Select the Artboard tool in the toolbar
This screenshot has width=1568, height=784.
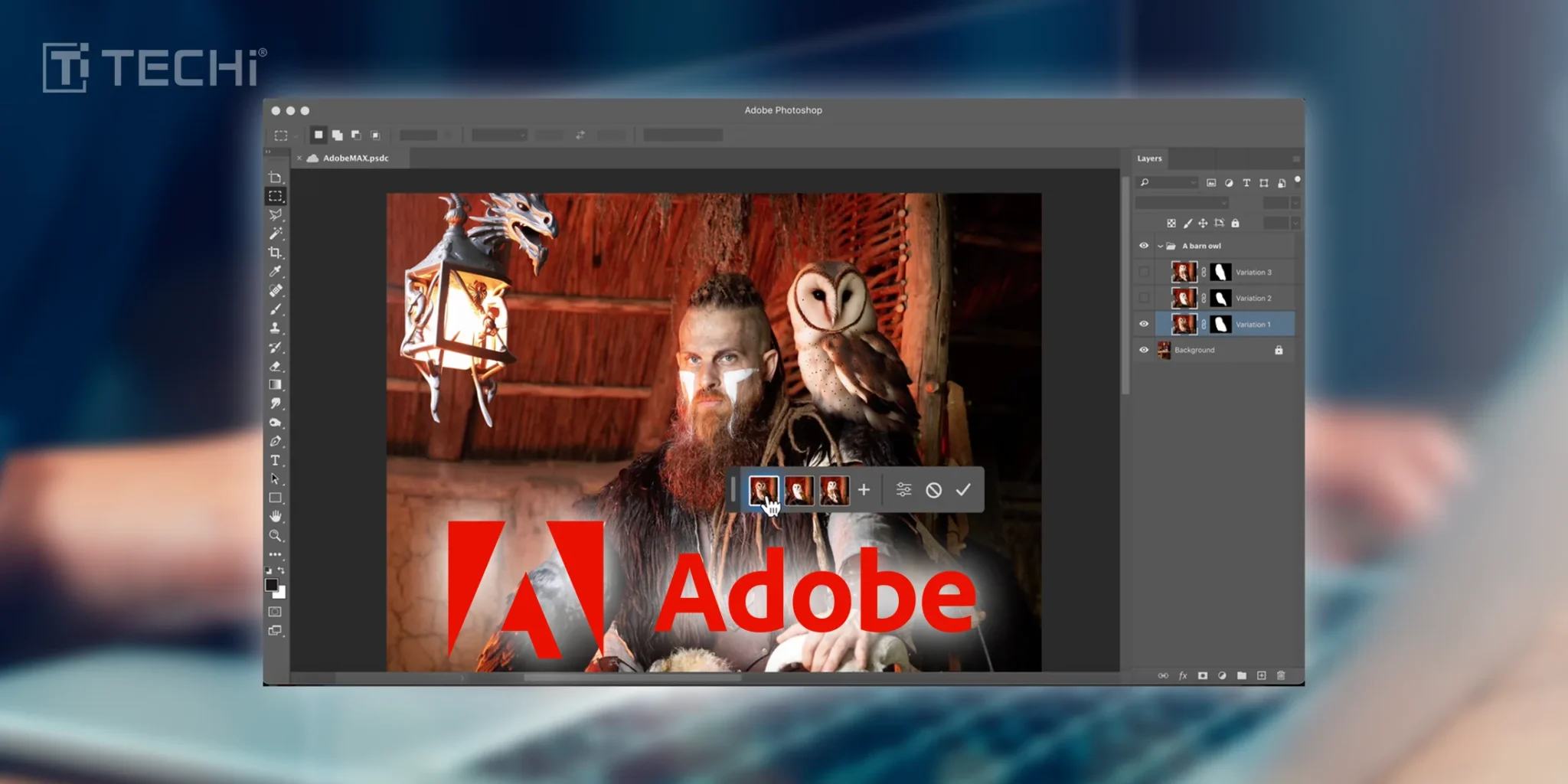(x=276, y=178)
